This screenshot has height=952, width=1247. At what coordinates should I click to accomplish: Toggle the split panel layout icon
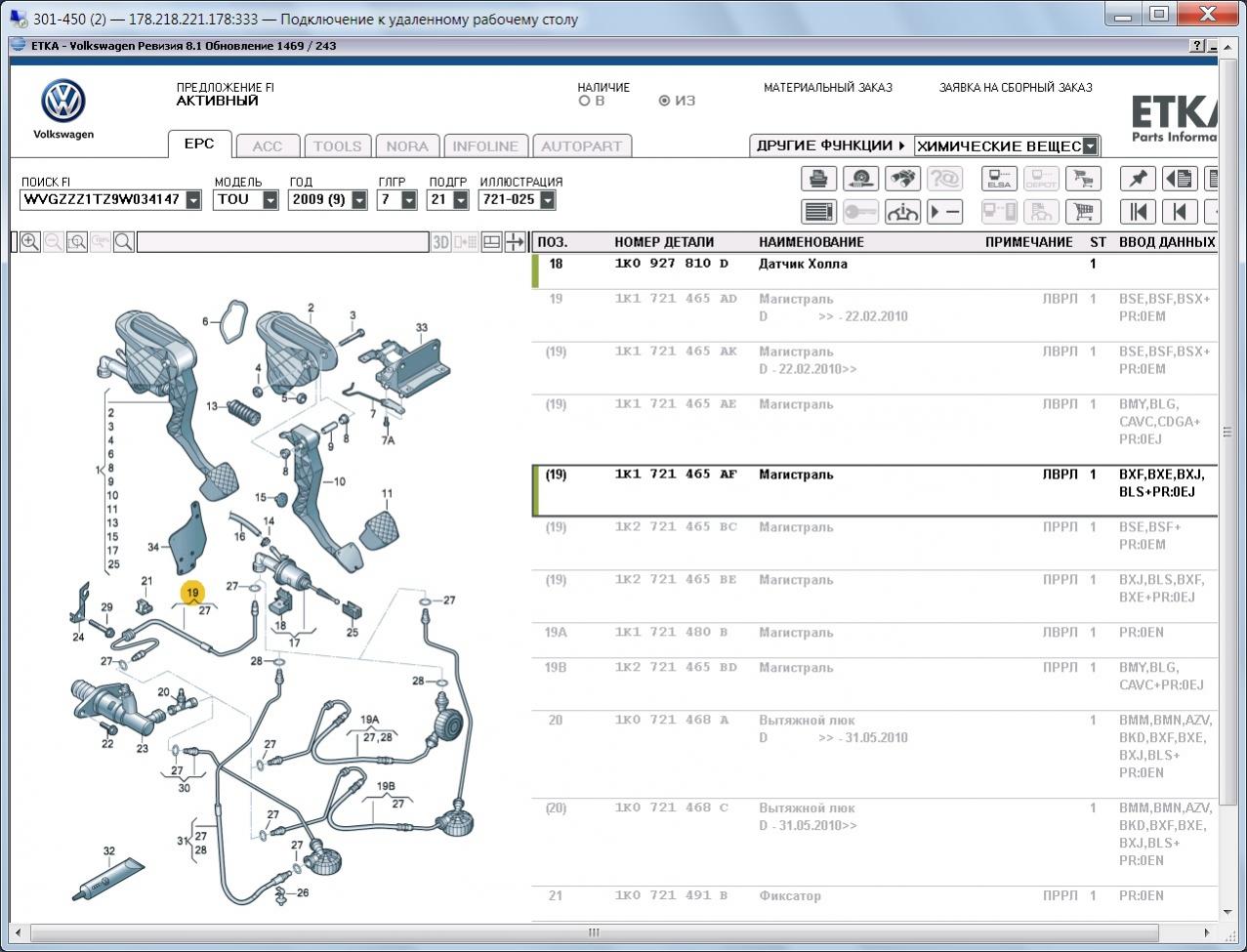pos(491,242)
